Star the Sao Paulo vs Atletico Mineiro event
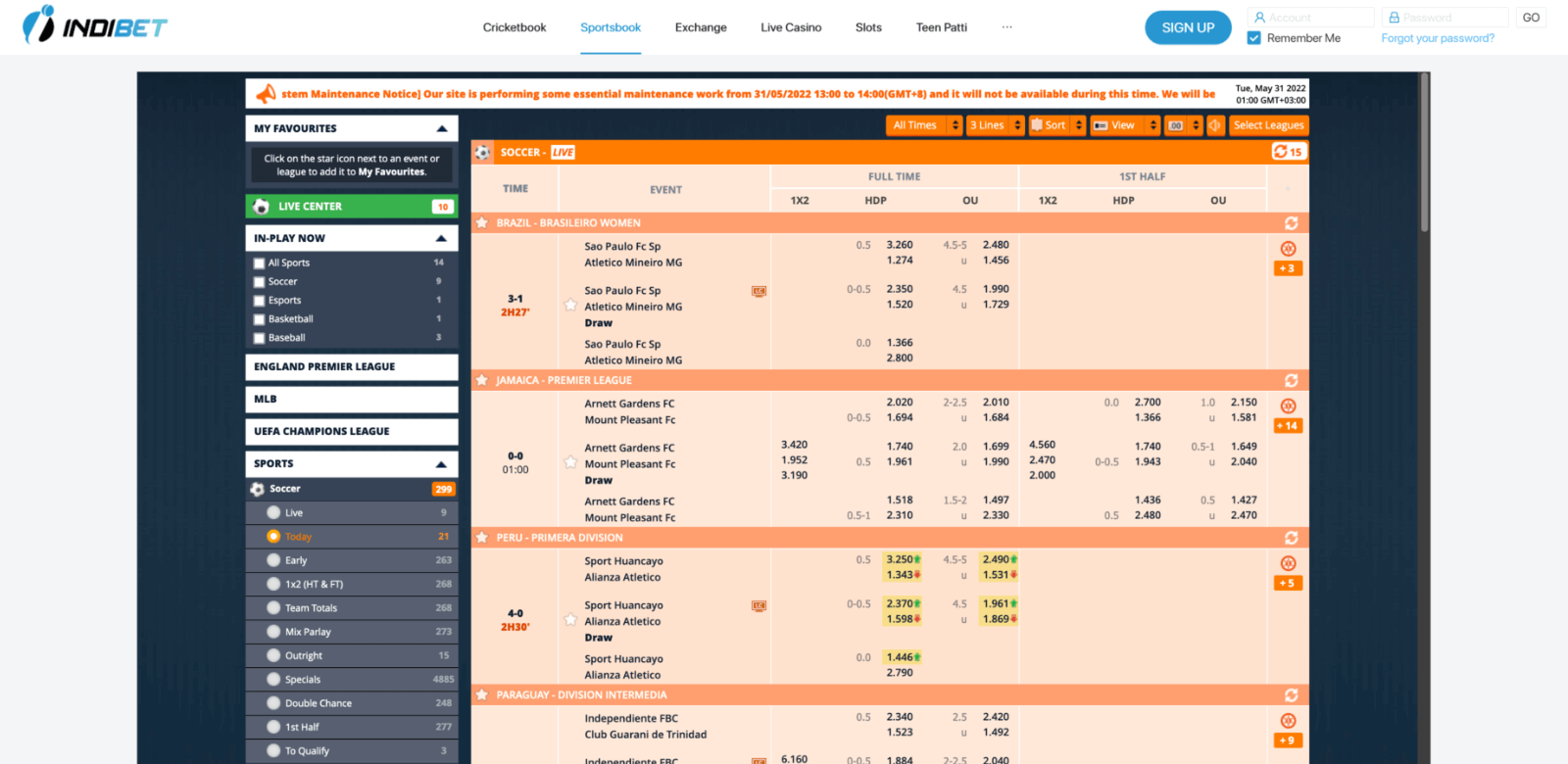The image size is (1568, 764). click(x=570, y=305)
